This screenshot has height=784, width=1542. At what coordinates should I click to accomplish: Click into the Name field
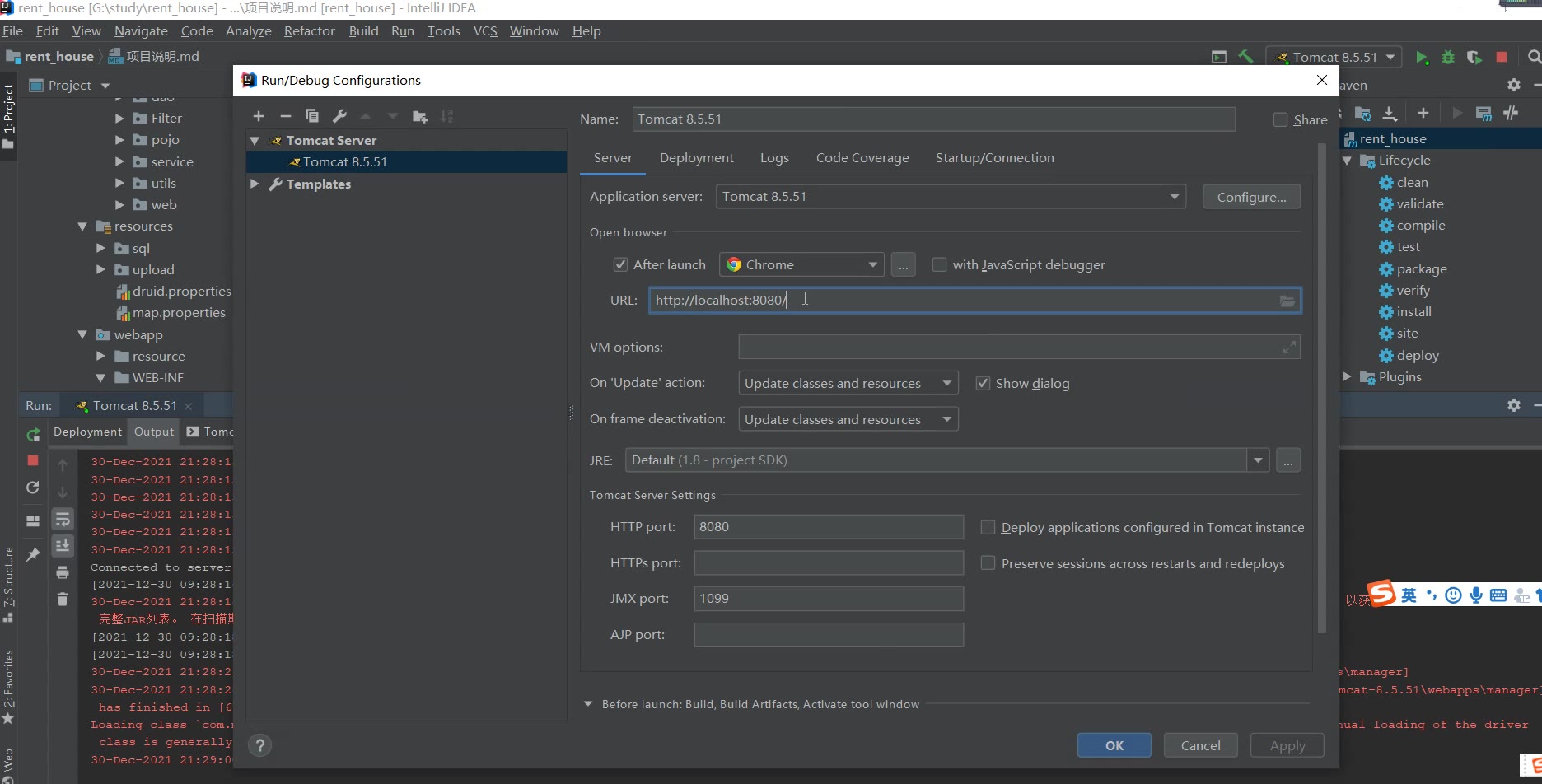(934, 119)
